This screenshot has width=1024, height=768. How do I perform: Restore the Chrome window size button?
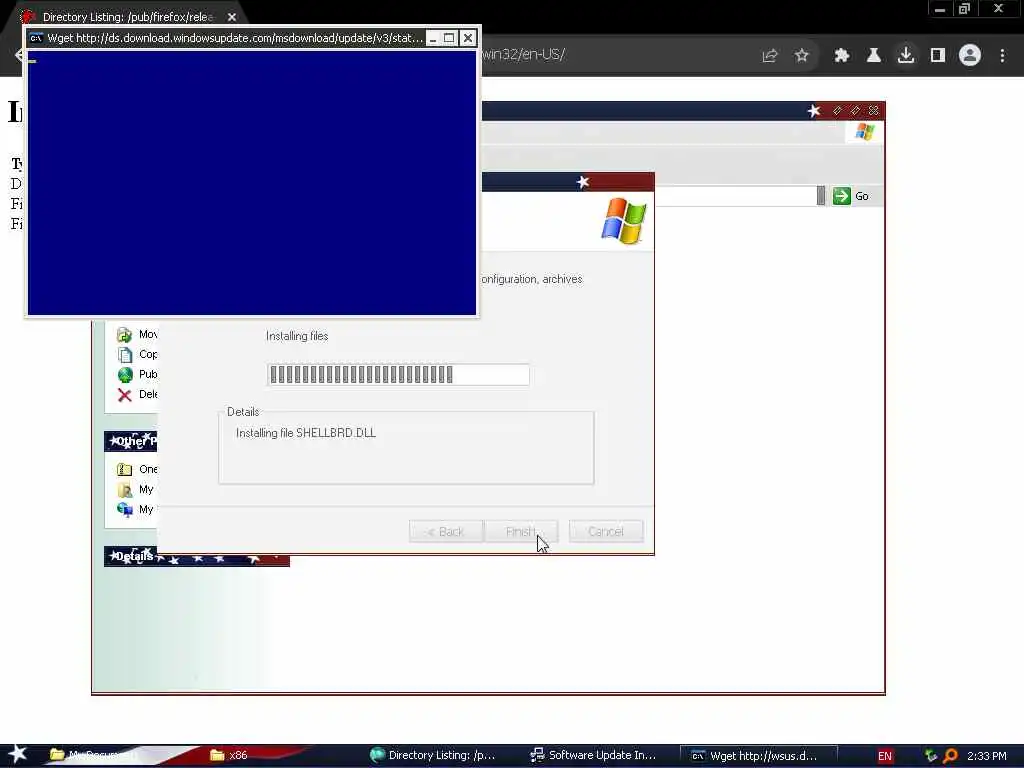coord(965,9)
